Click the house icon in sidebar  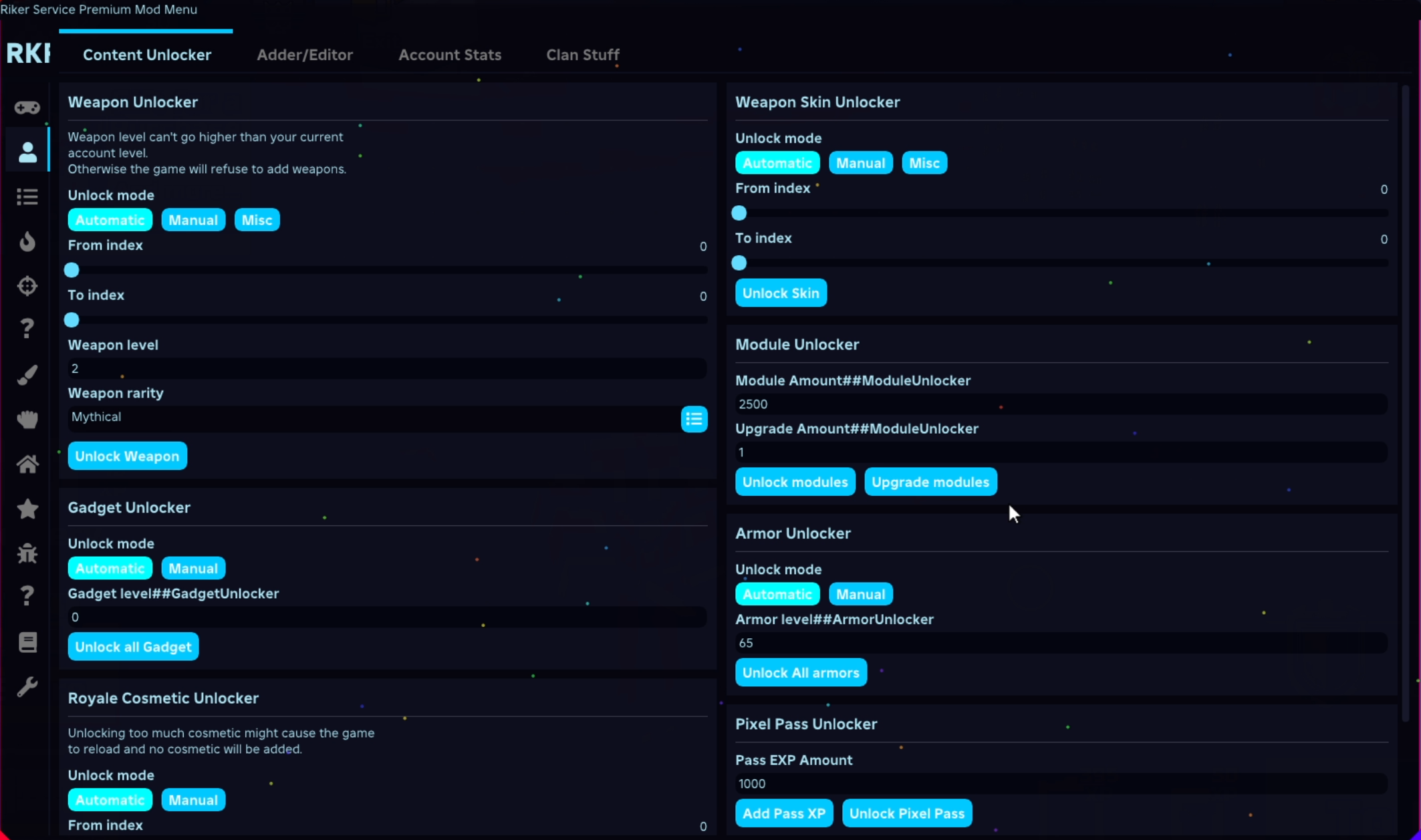click(27, 464)
